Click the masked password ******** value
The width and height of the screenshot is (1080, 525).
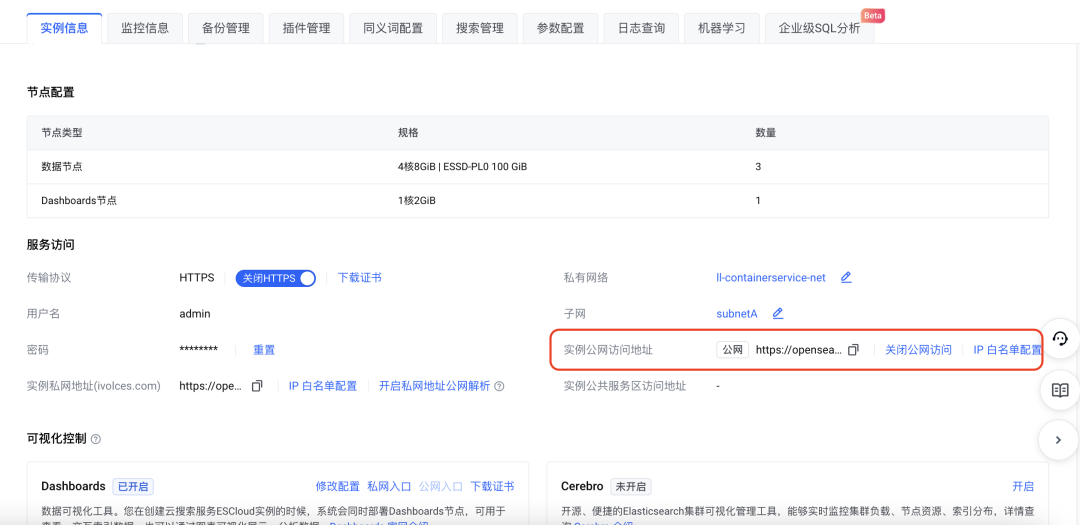point(198,349)
